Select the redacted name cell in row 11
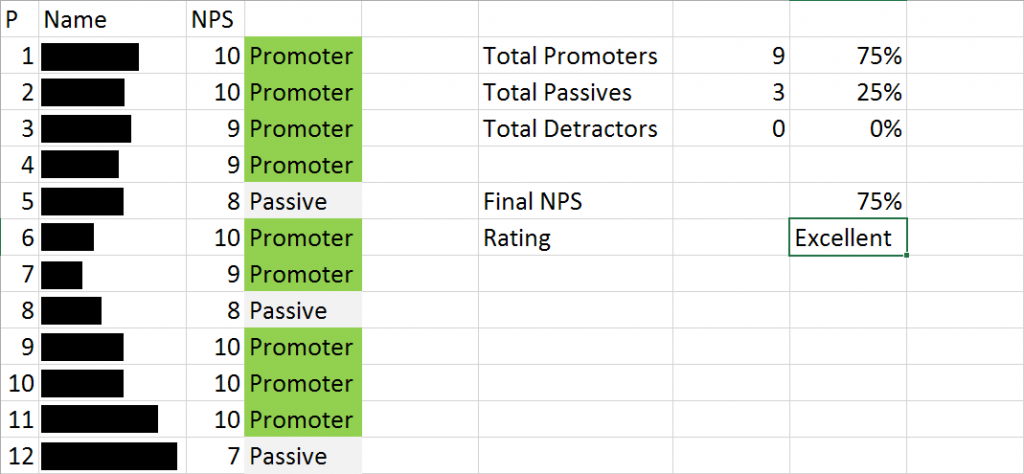 112,419
